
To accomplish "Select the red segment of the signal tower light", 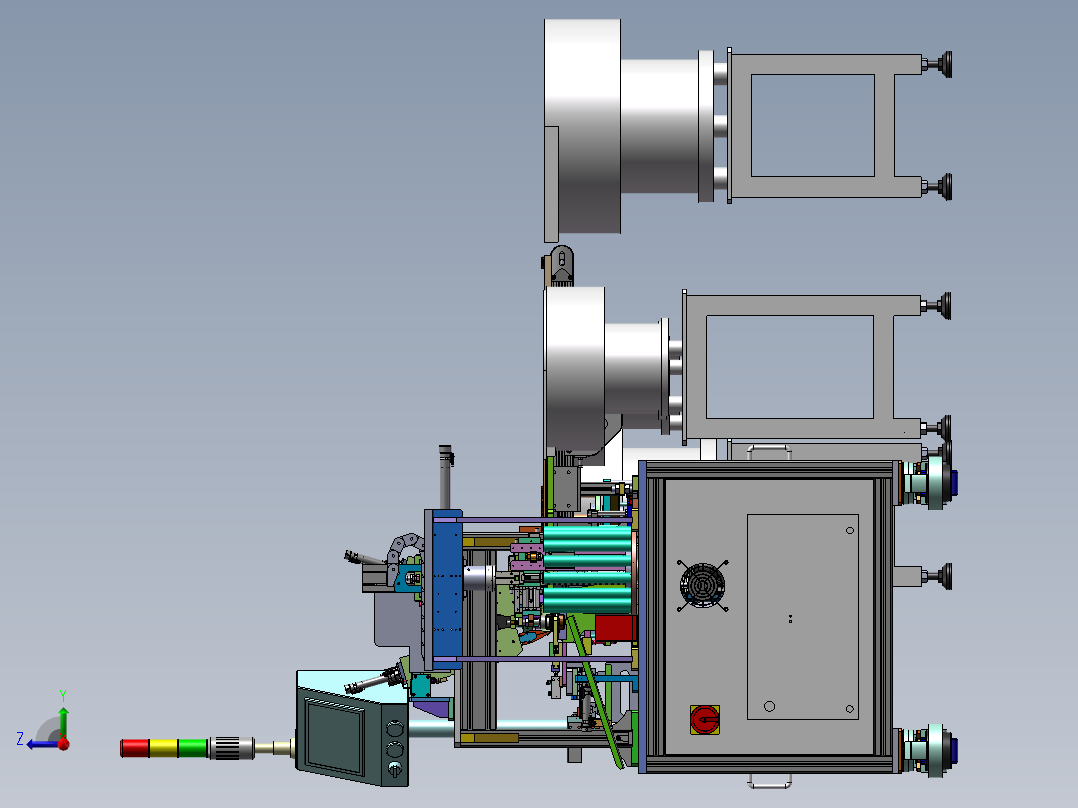I will click(135, 748).
